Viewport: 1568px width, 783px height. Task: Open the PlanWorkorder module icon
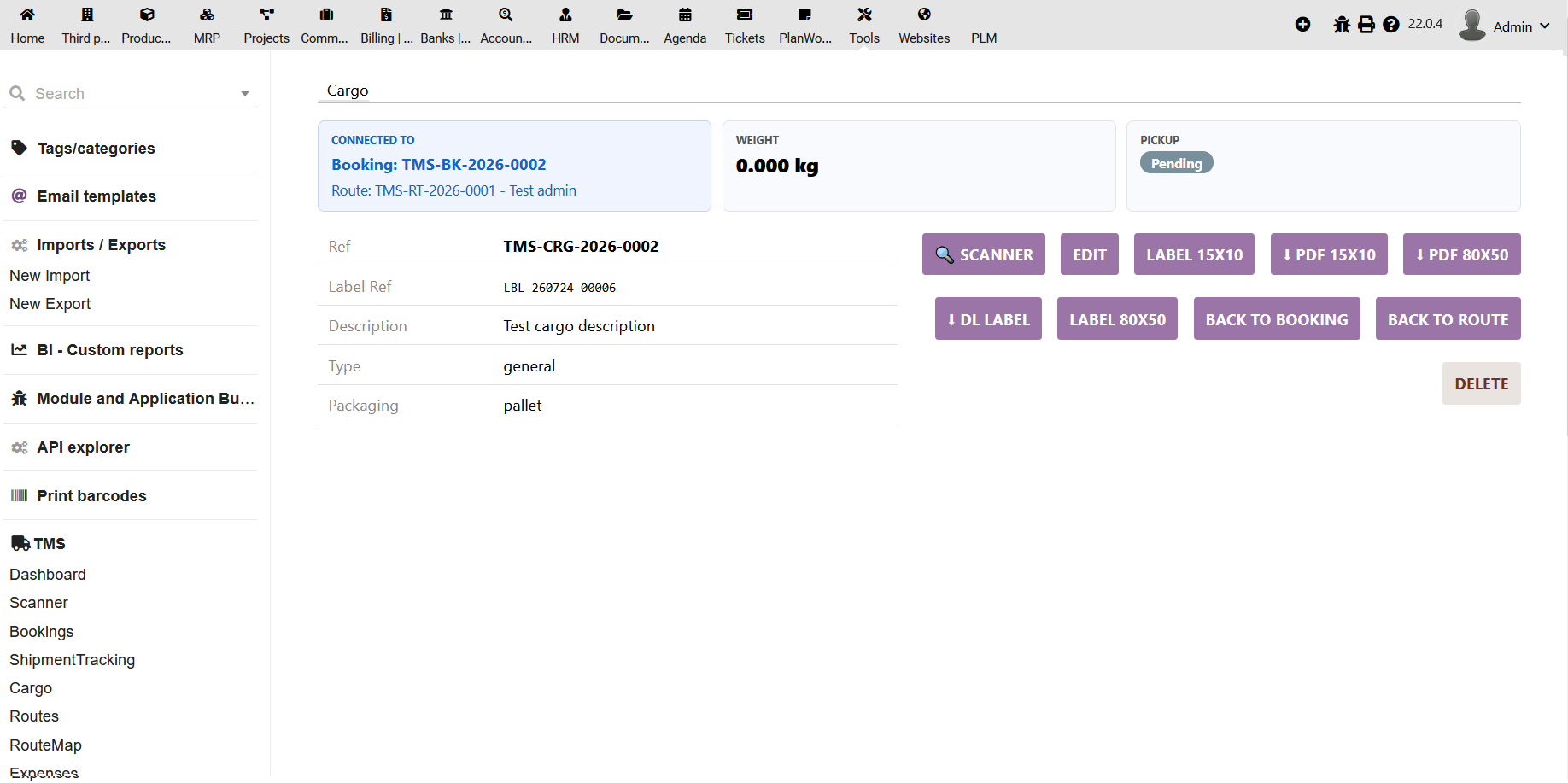pyautogui.click(x=804, y=15)
